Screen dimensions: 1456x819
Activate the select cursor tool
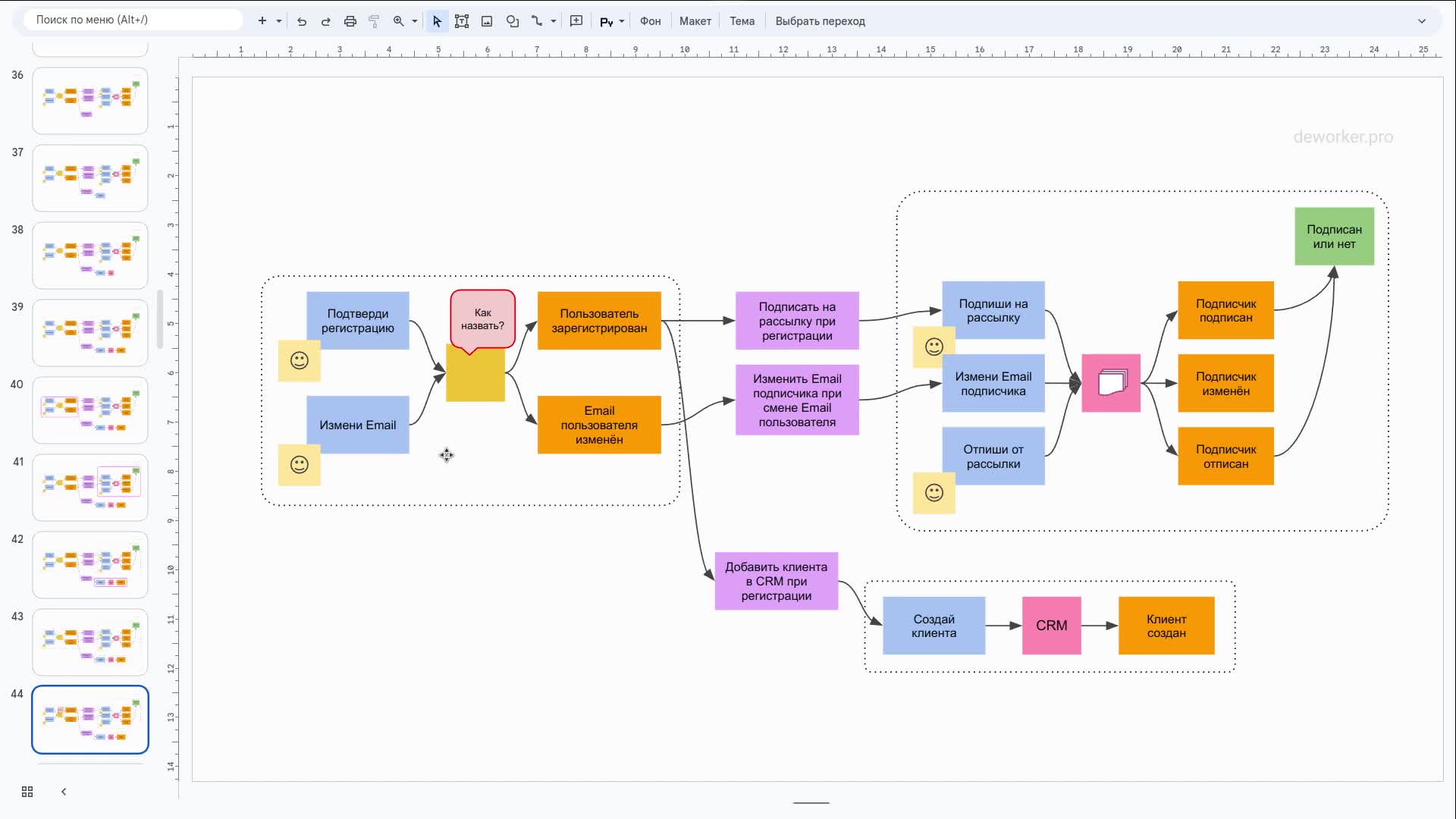tap(437, 21)
